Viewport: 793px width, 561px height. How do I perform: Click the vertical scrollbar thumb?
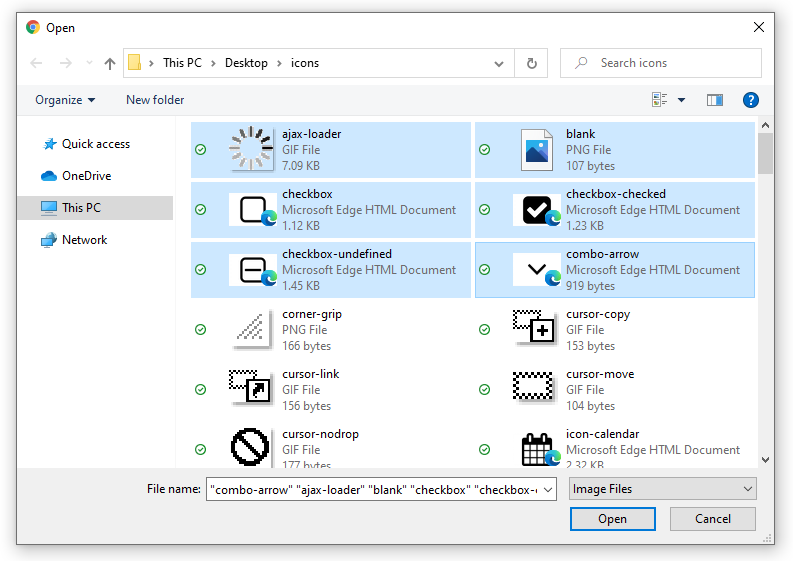765,153
